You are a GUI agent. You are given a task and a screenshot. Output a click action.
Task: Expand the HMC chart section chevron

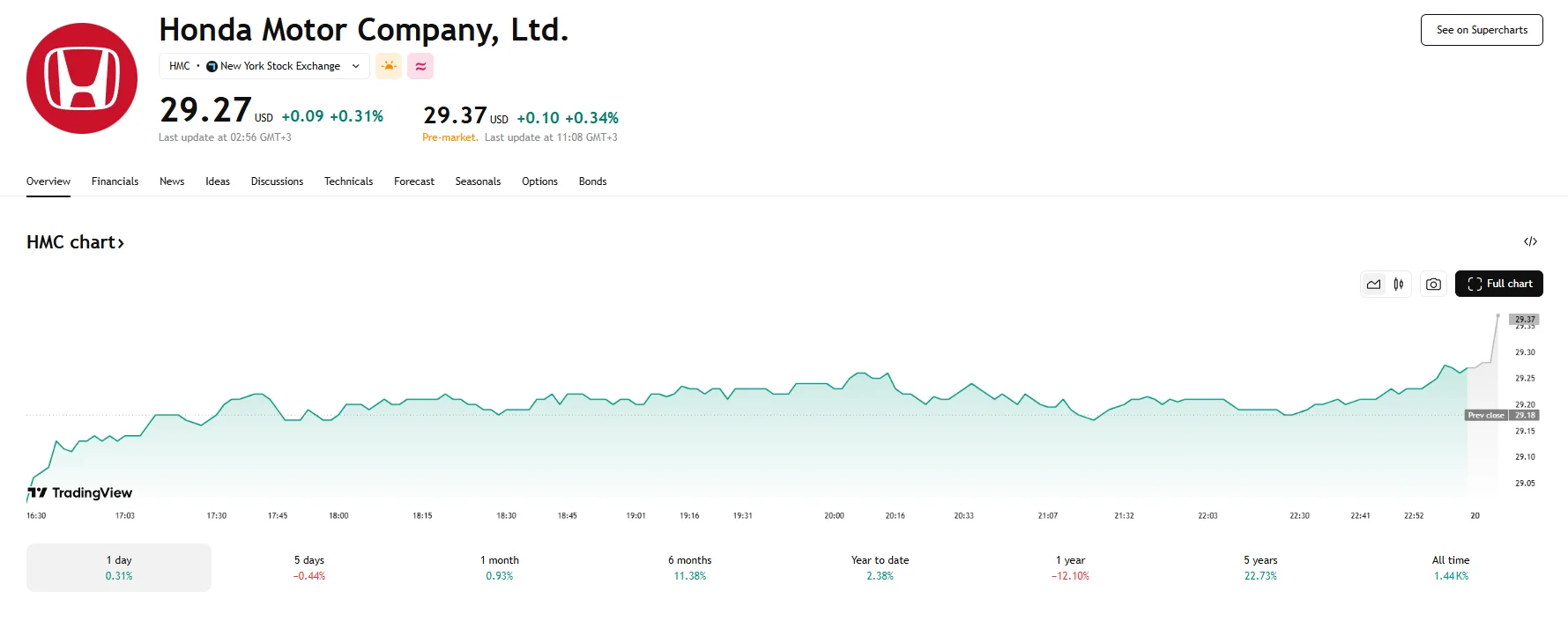pyautogui.click(x=121, y=241)
